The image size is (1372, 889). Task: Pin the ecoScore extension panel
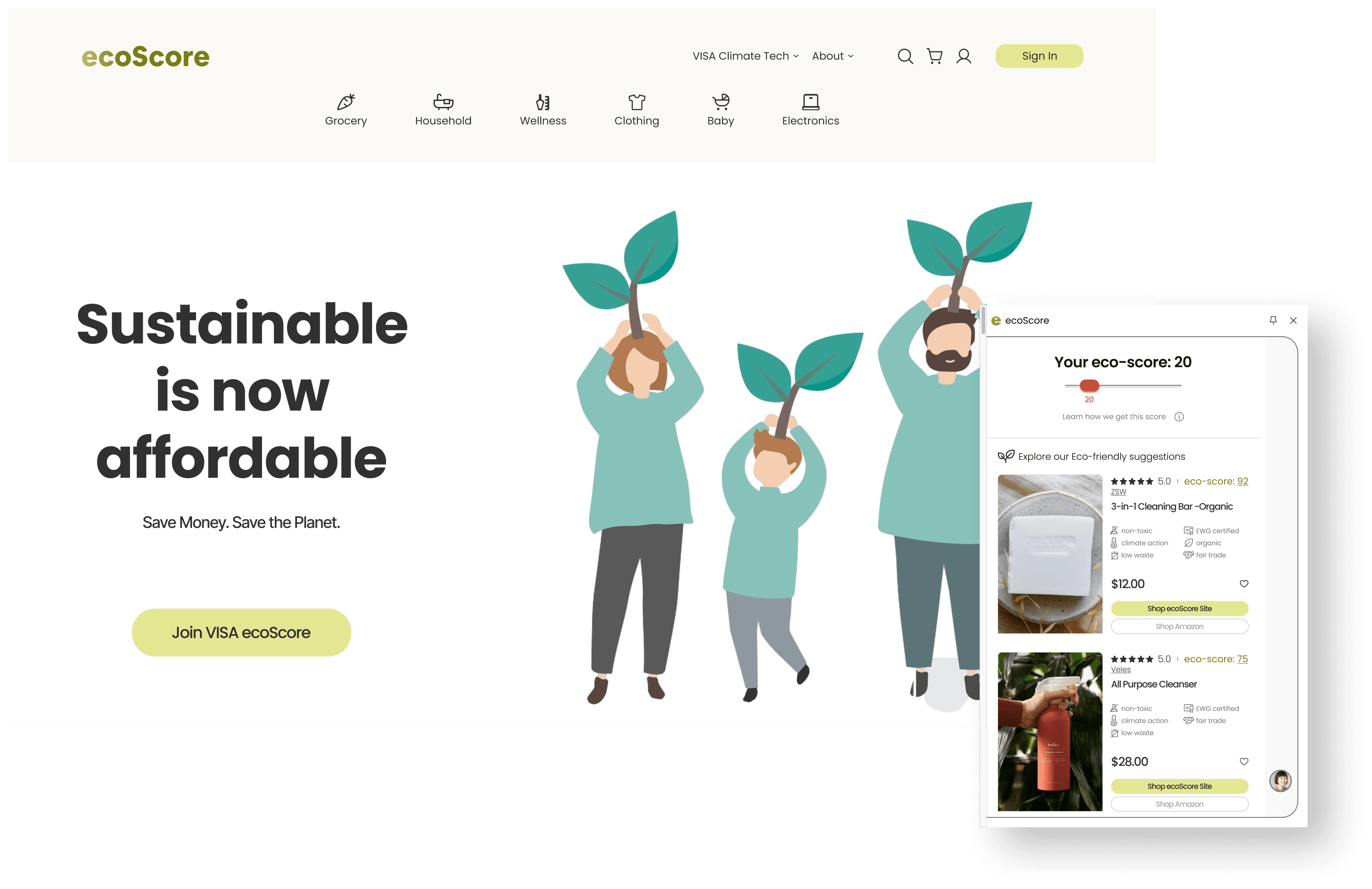(1273, 320)
